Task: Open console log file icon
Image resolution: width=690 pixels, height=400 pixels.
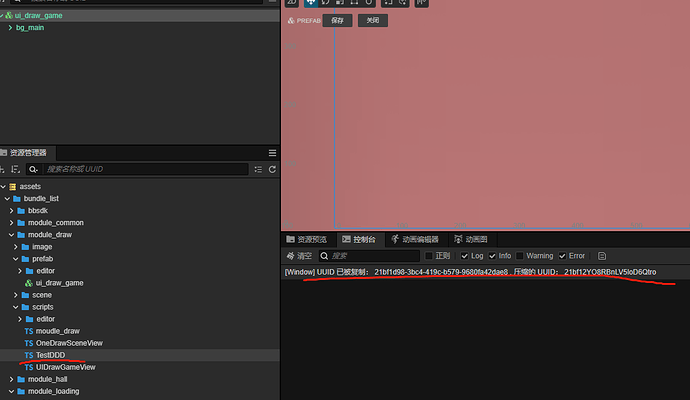Action: (602, 256)
